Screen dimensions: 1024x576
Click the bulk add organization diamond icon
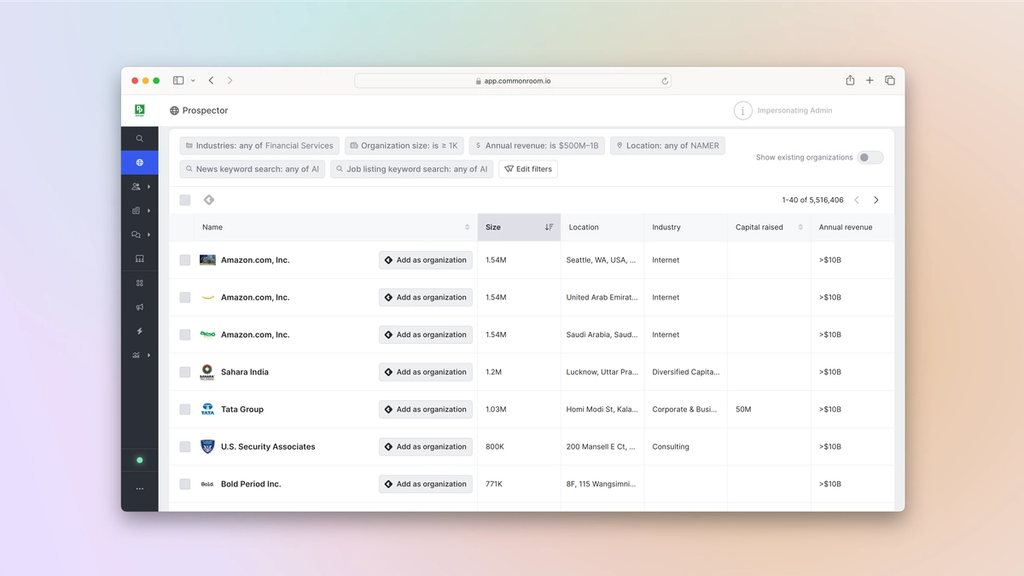tap(209, 200)
